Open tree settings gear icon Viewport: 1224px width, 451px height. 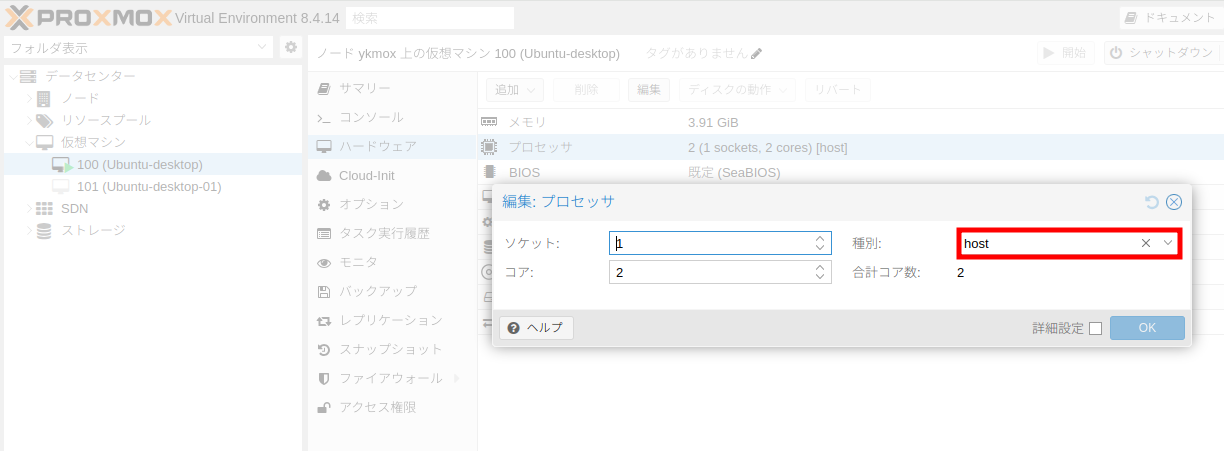(x=290, y=47)
